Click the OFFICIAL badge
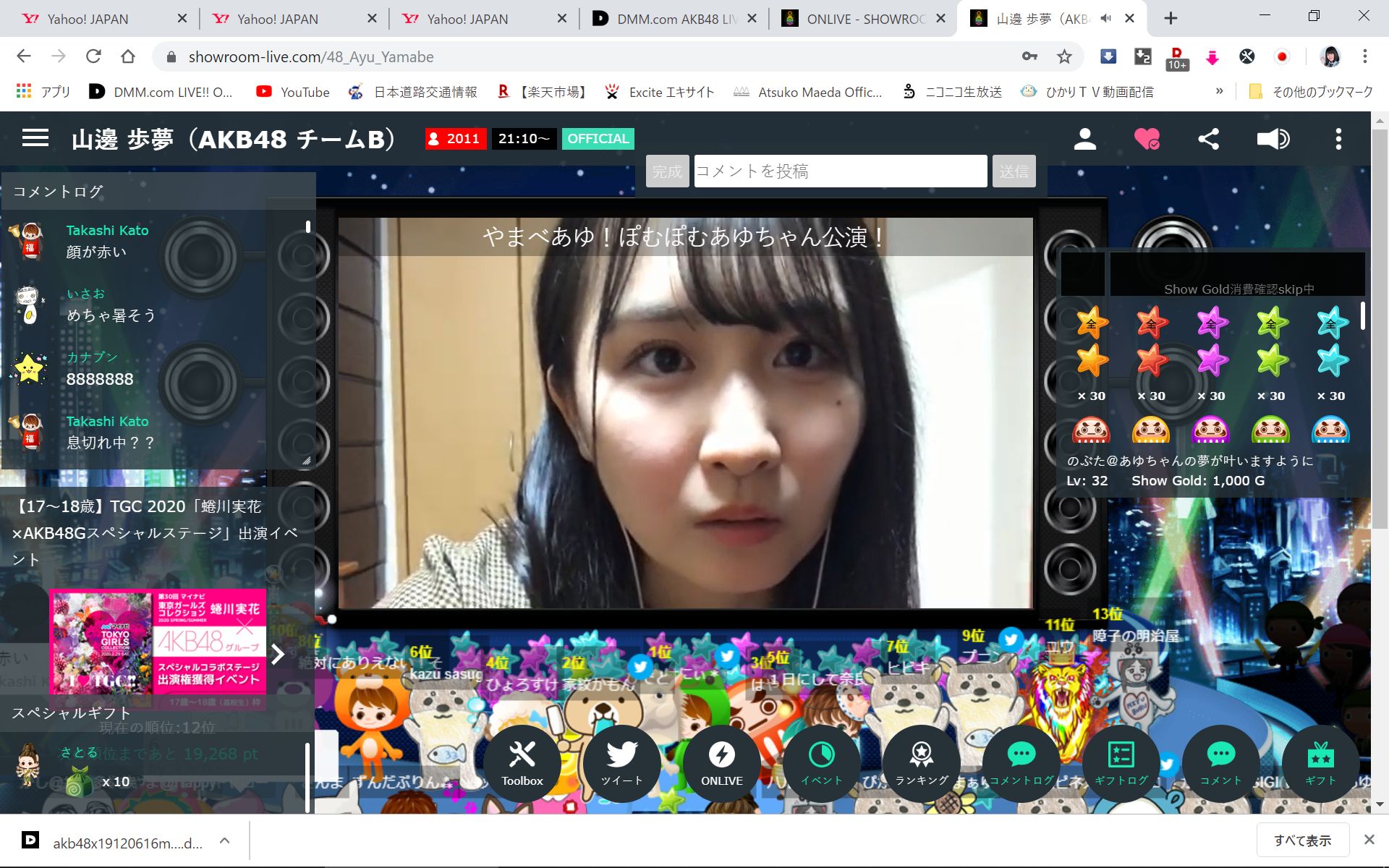Screen dimensions: 1389x868 598,138
